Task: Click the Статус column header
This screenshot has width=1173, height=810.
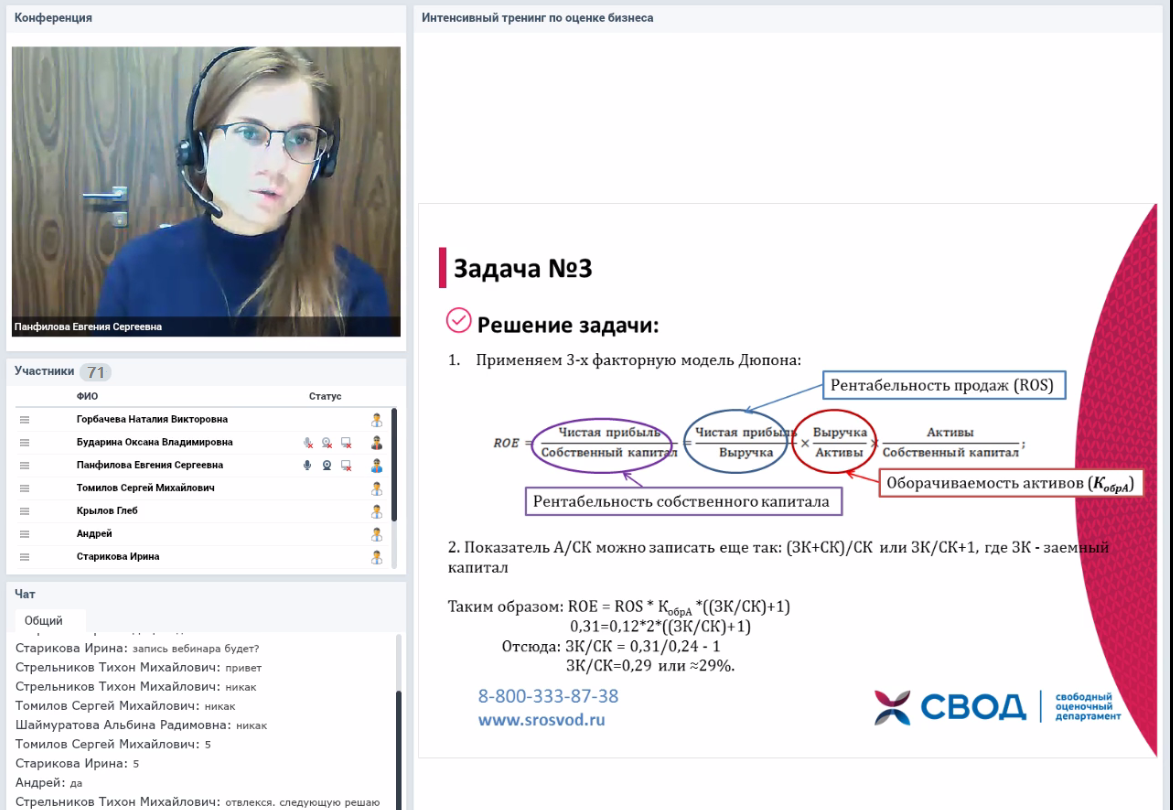Action: 325,396
